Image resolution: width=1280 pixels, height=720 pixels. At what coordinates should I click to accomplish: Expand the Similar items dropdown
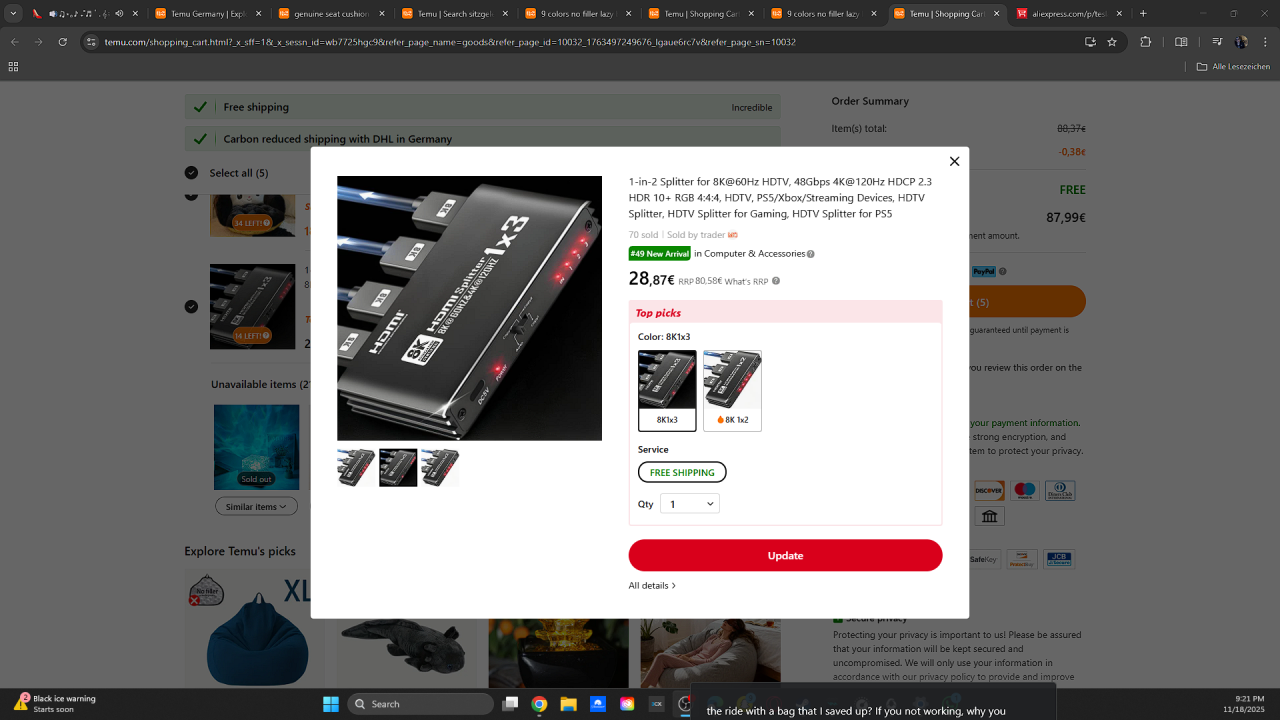(x=256, y=507)
